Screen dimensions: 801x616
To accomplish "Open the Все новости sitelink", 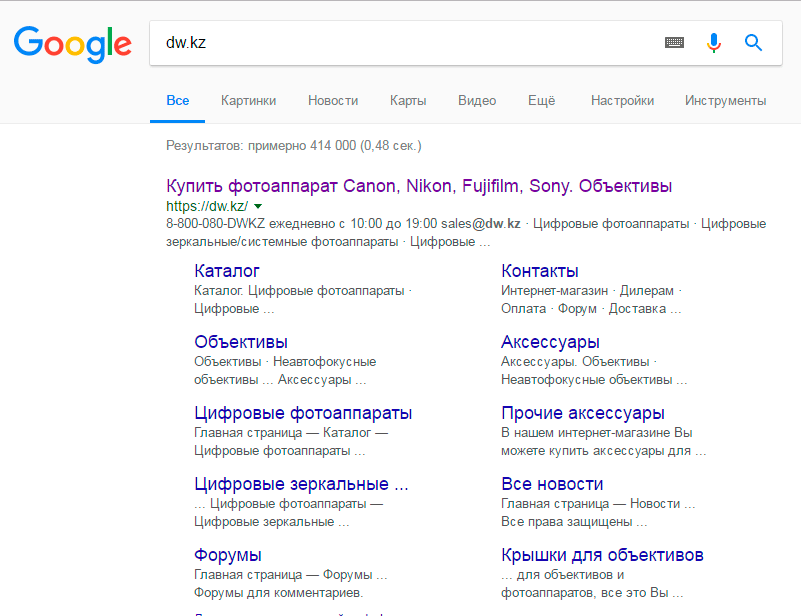I will (552, 484).
